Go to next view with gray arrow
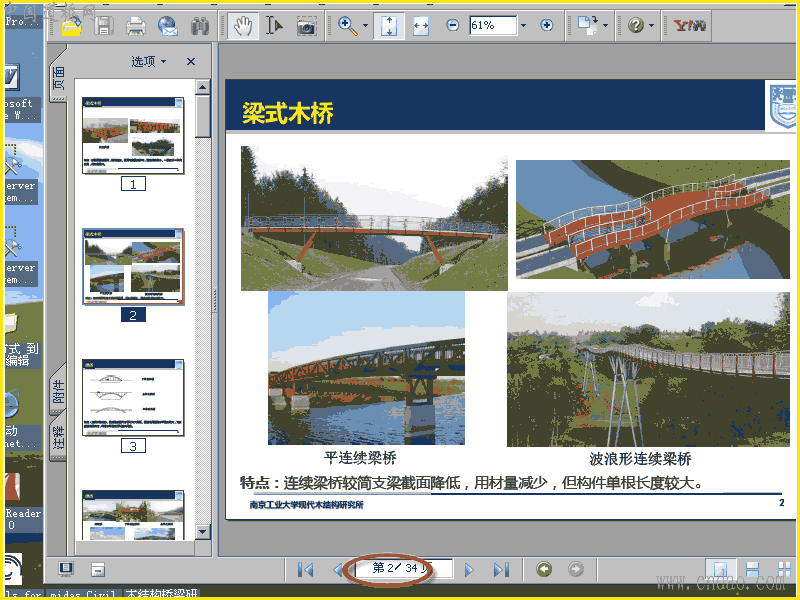Image resolution: width=800 pixels, height=600 pixels. (576, 569)
